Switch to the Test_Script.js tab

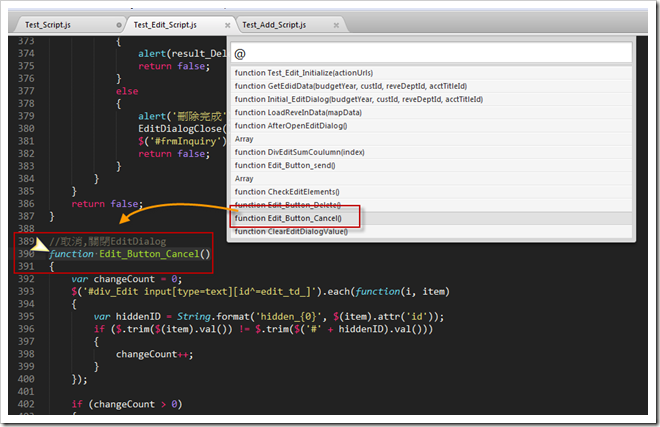point(48,25)
